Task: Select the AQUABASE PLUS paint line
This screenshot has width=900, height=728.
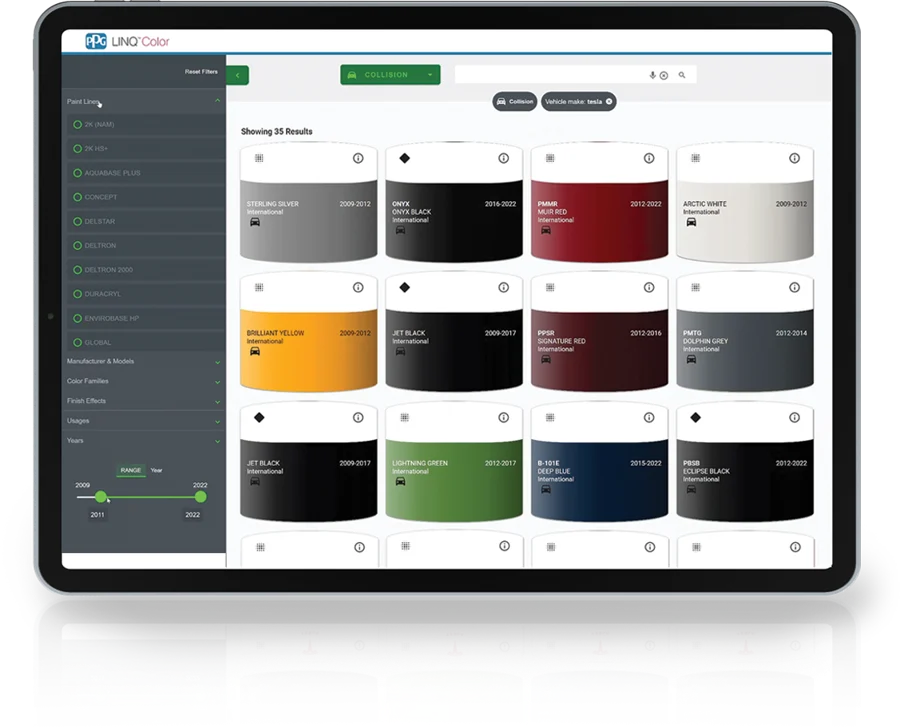Action: (146, 173)
